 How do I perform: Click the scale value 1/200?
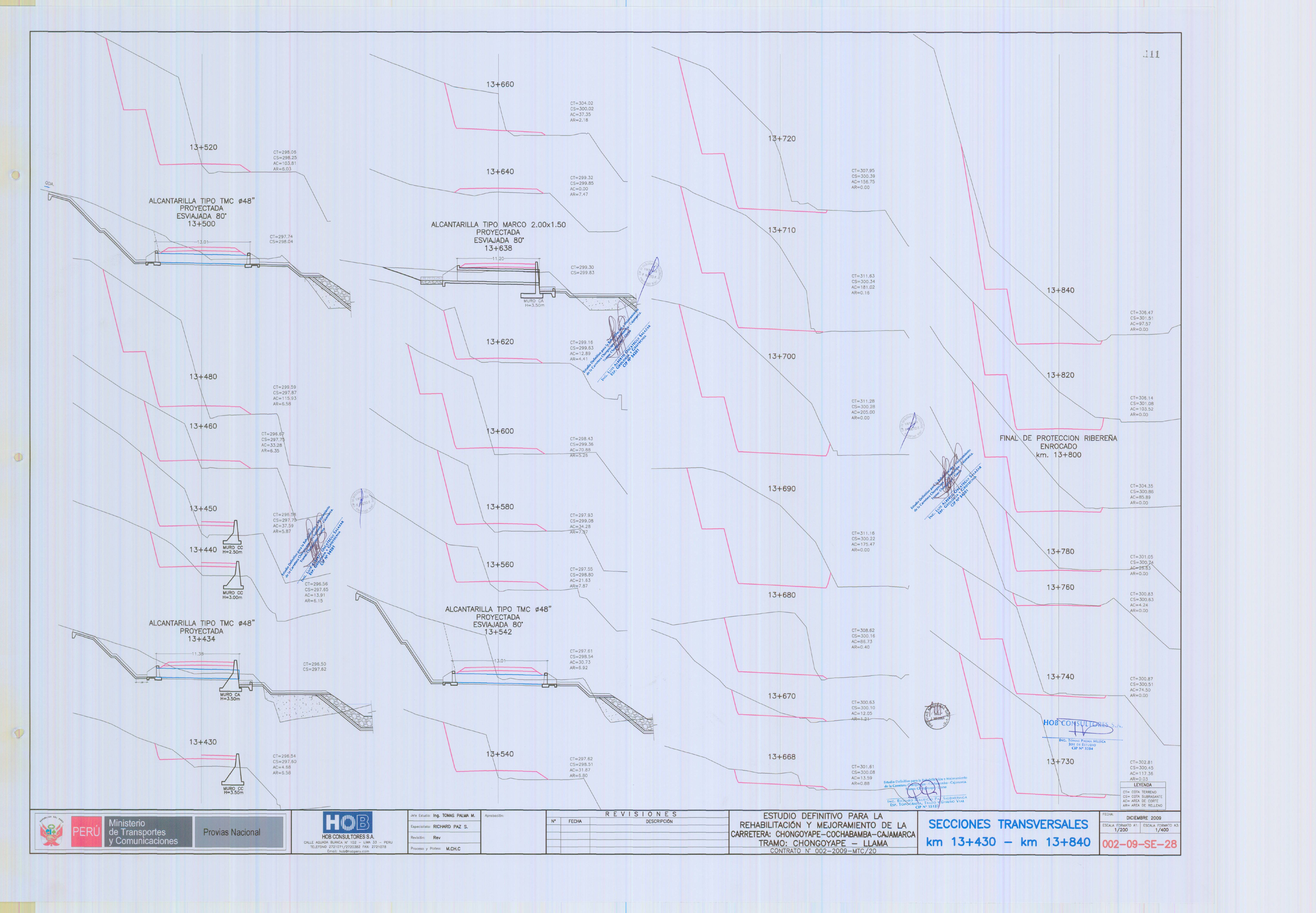tap(1121, 830)
